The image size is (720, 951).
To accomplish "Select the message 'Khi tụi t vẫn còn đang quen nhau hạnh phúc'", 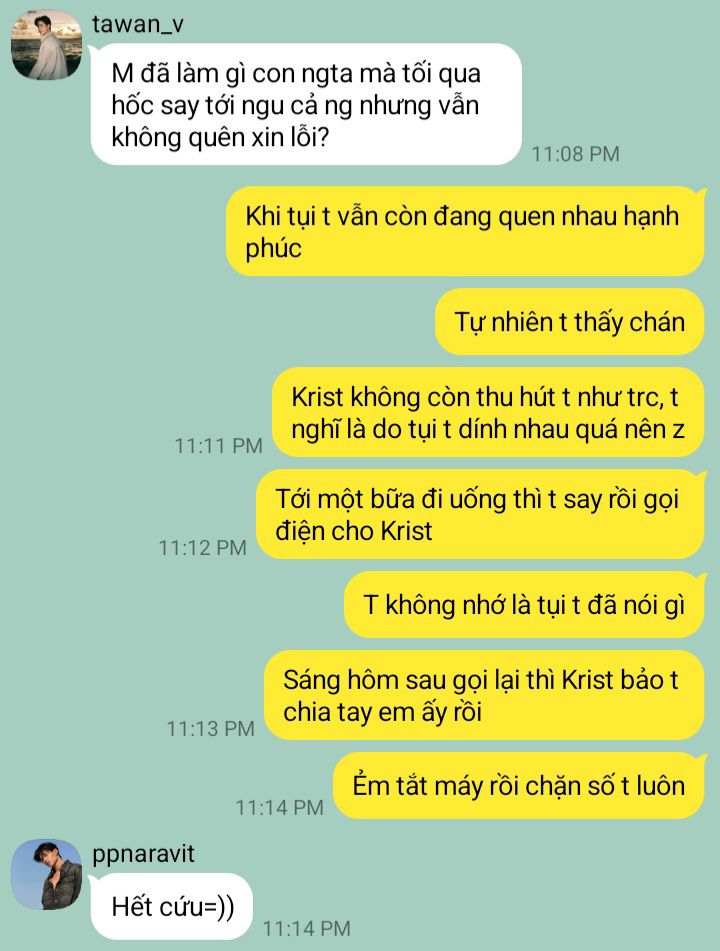I will click(466, 232).
